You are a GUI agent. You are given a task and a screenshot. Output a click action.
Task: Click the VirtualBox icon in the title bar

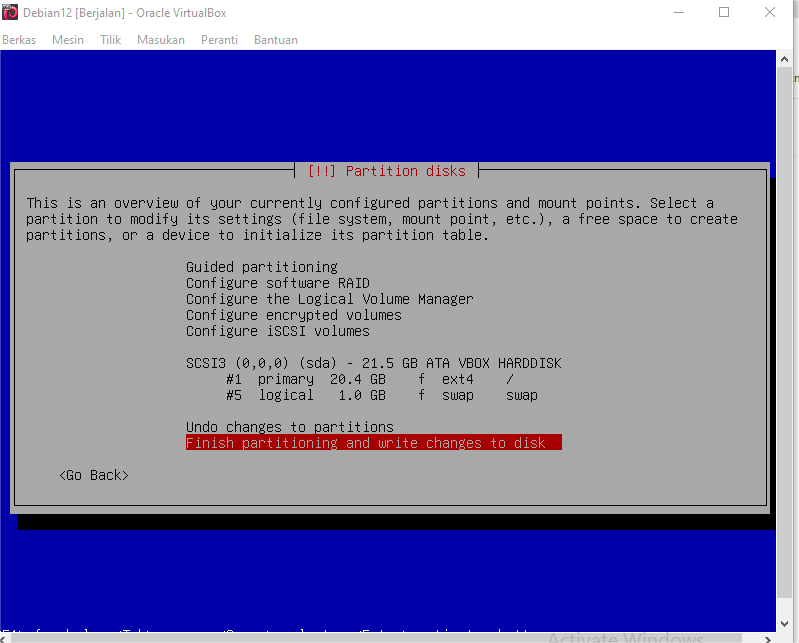coord(11,13)
